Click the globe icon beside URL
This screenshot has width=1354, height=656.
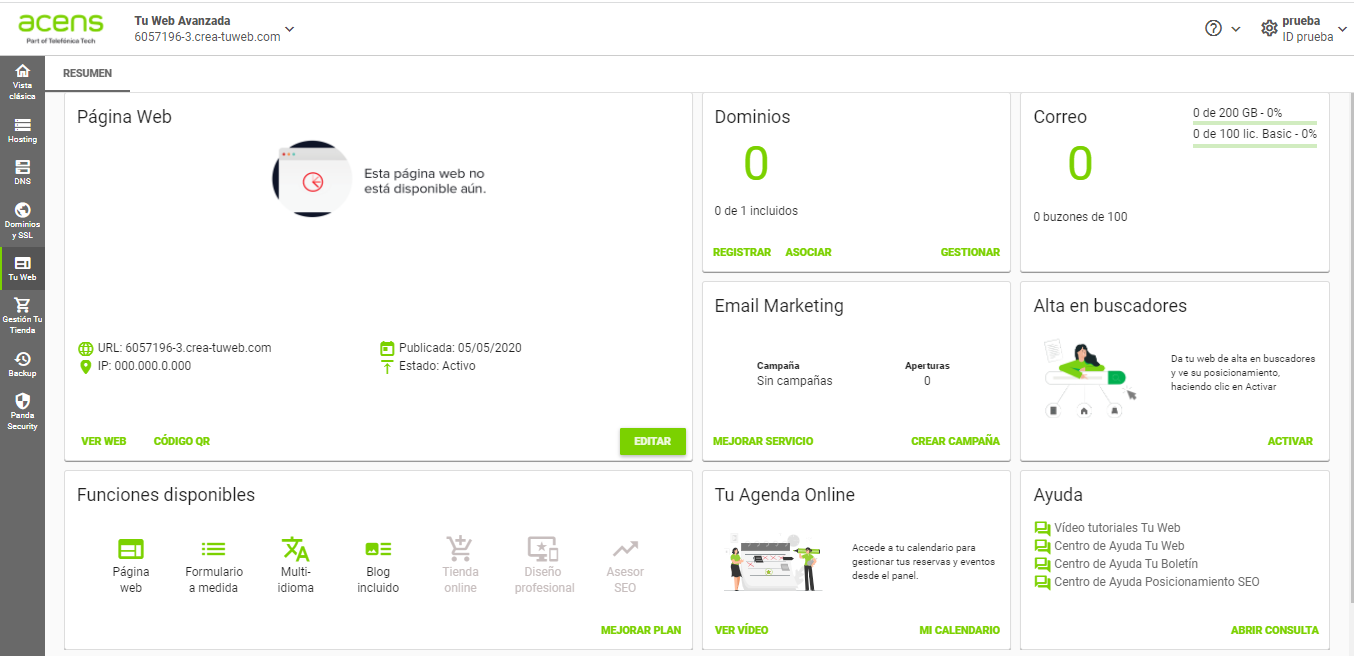click(86, 349)
